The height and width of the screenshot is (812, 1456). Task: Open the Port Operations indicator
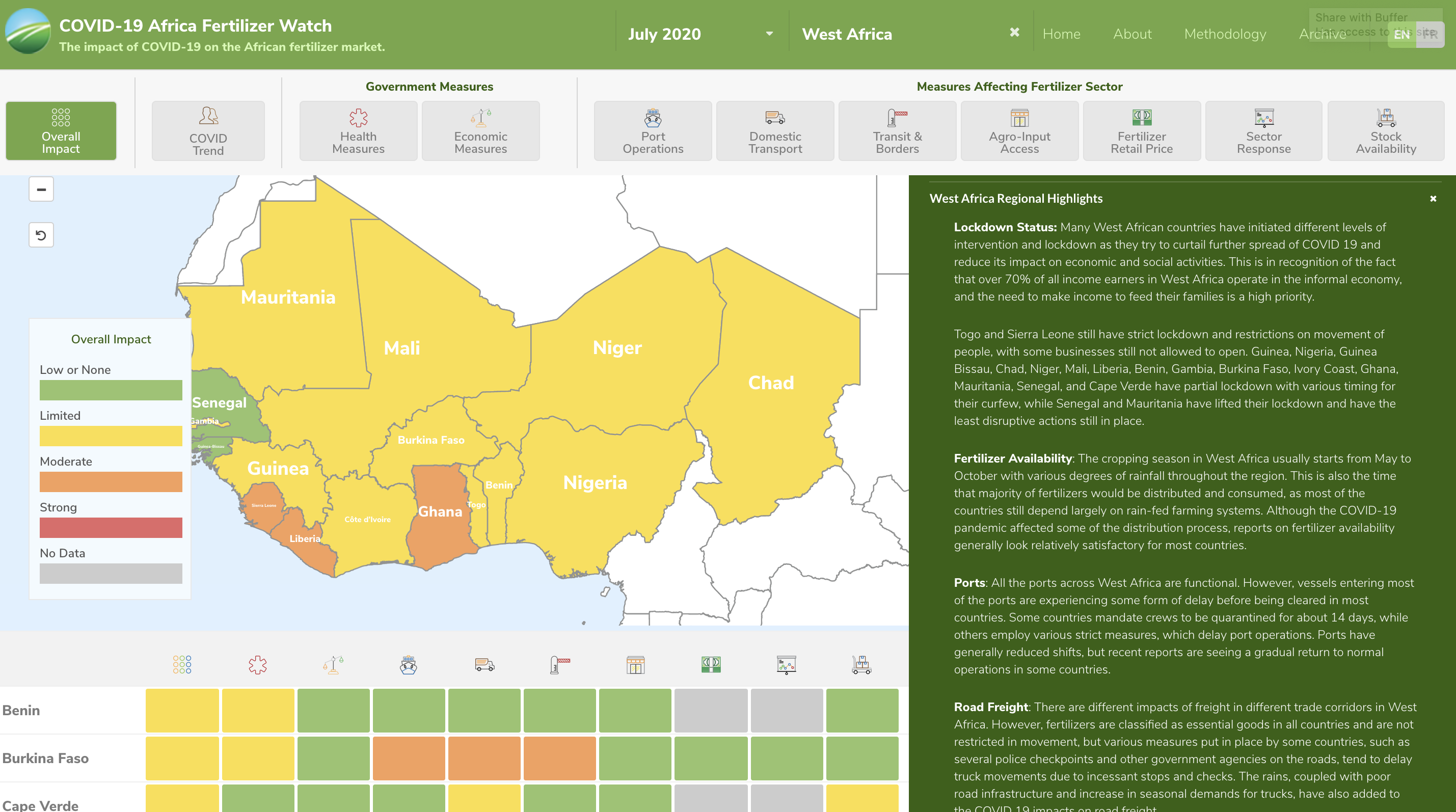click(x=652, y=130)
